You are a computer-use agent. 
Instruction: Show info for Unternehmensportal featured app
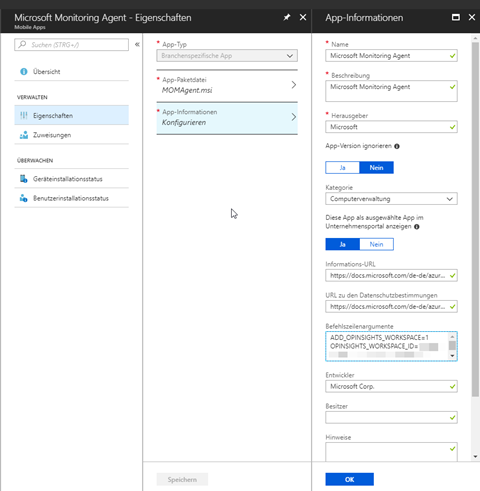pyautogui.click(x=416, y=227)
